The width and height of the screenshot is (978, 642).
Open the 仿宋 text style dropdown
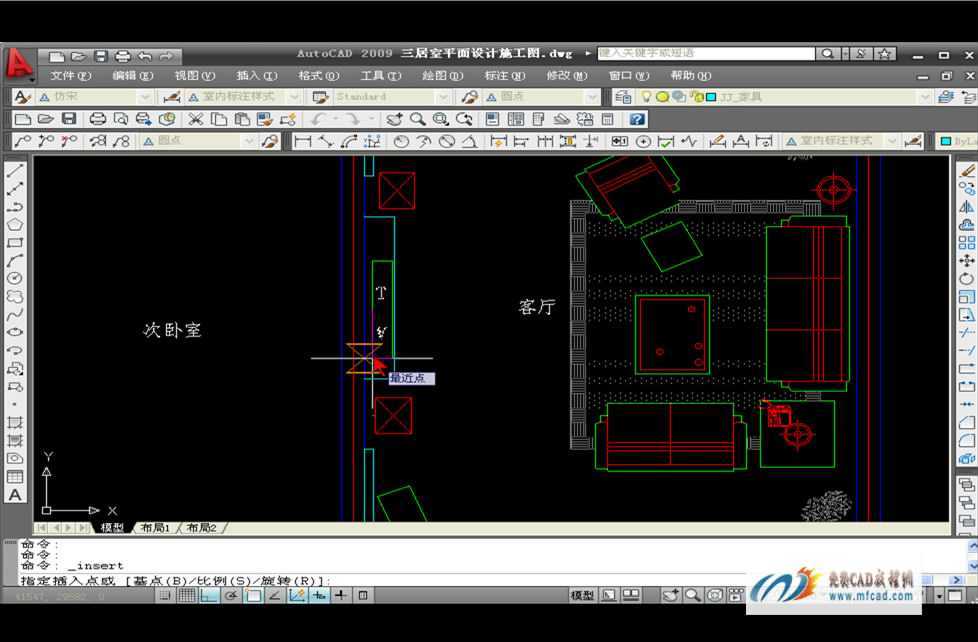tap(145, 97)
